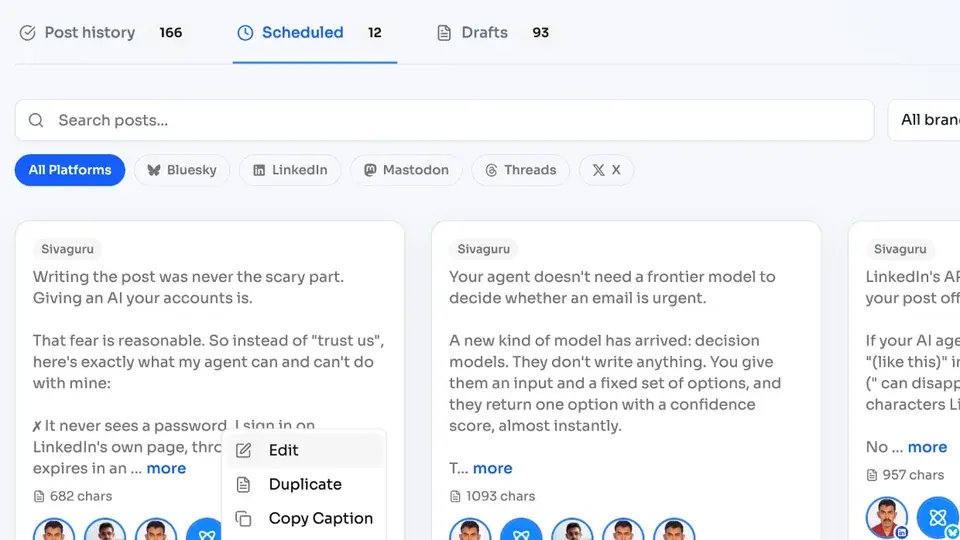Click the document icon beside 682 chars

coord(39,497)
